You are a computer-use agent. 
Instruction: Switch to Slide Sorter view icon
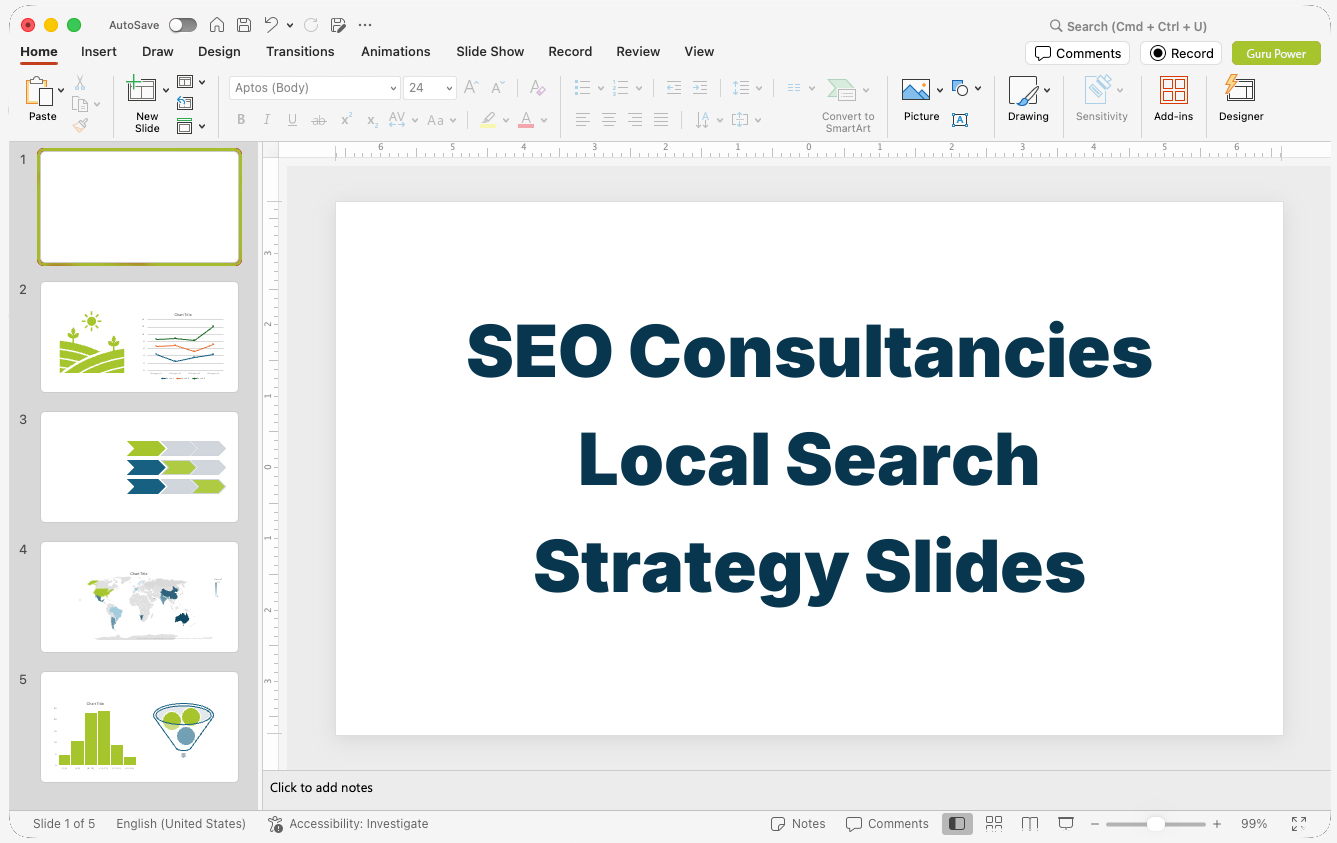(994, 824)
